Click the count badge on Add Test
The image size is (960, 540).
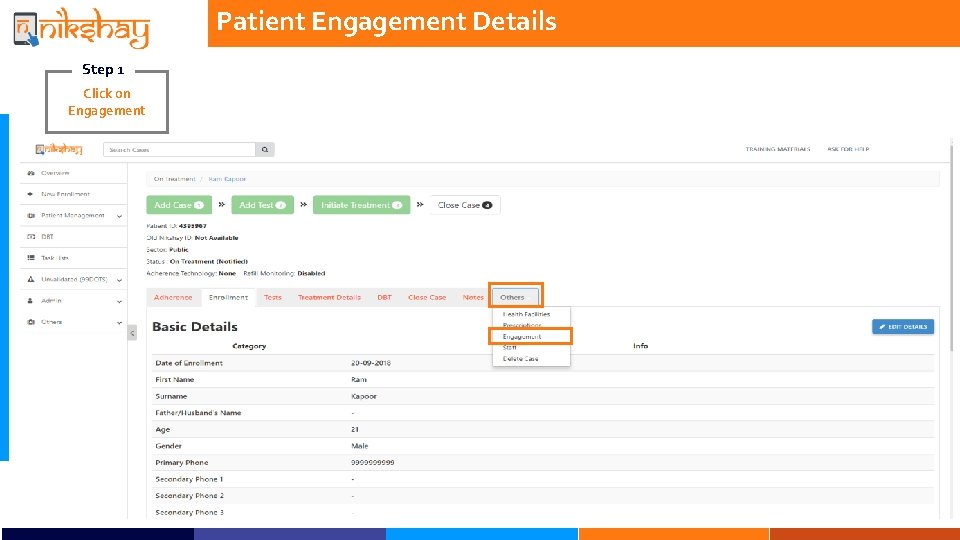click(x=280, y=205)
